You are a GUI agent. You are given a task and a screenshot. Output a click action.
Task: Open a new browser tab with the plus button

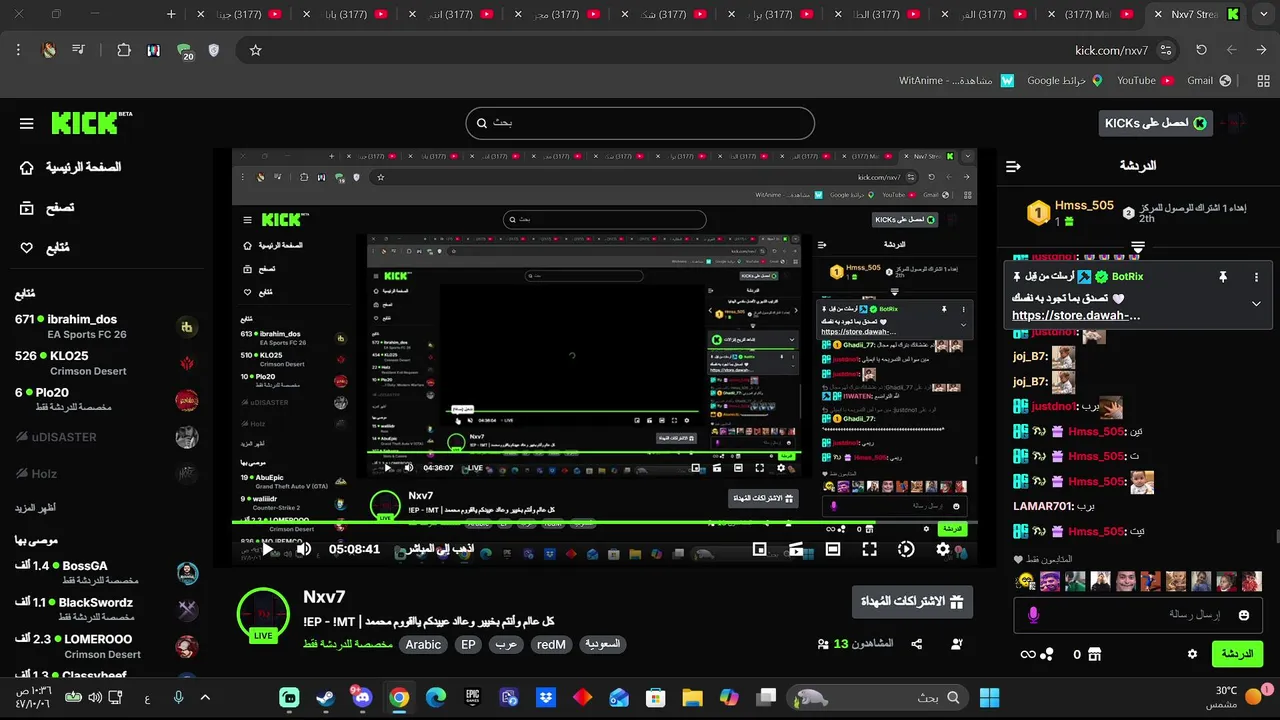click(171, 14)
